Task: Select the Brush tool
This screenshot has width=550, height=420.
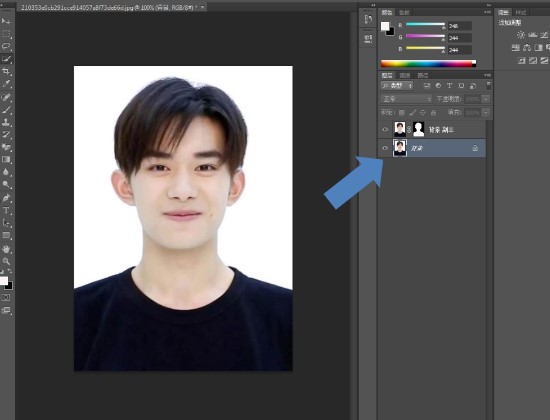Action: coord(6,110)
